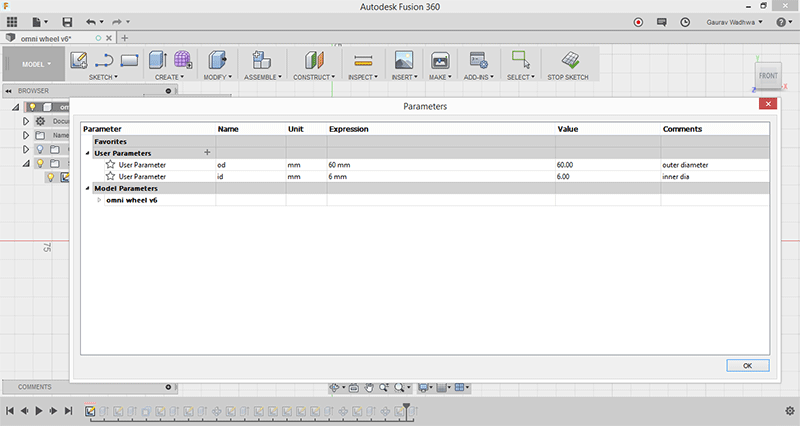Select the Construct plane tool
The image size is (800, 426).
point(314,60)
